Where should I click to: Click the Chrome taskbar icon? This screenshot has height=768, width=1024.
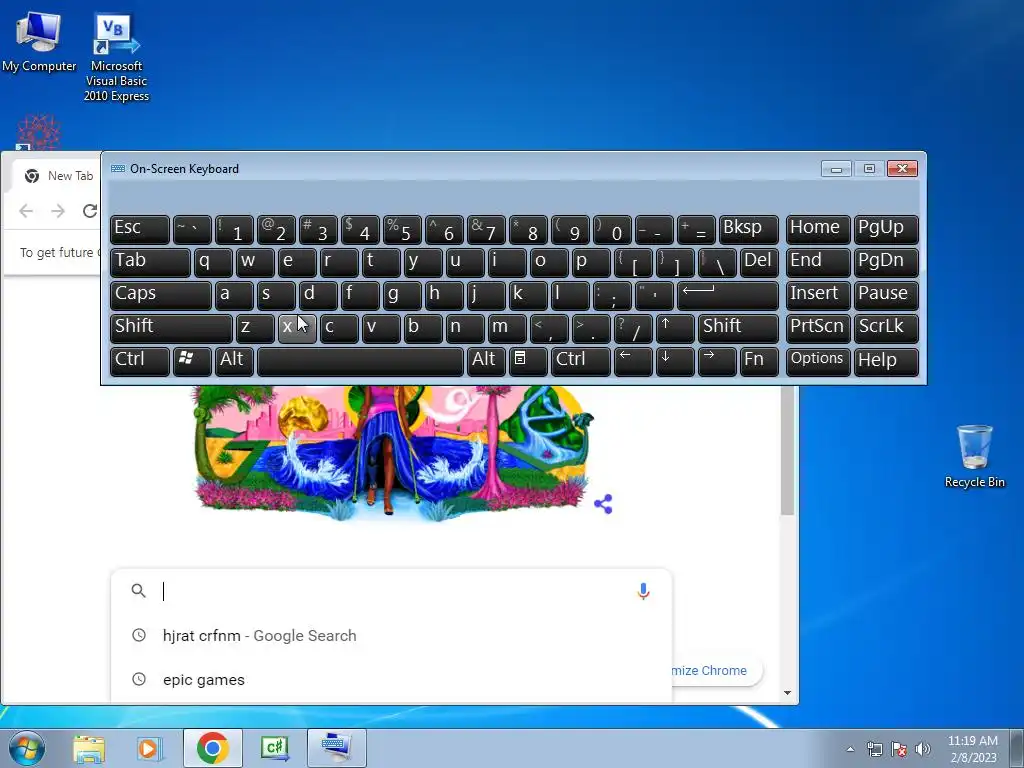pos(212,748)
